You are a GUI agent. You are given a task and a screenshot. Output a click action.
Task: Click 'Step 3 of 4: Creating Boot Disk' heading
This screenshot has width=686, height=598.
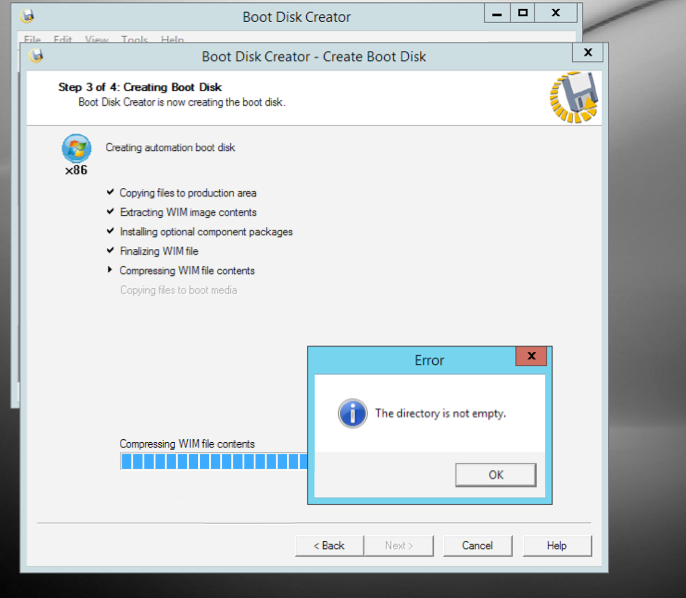(140, 87)
